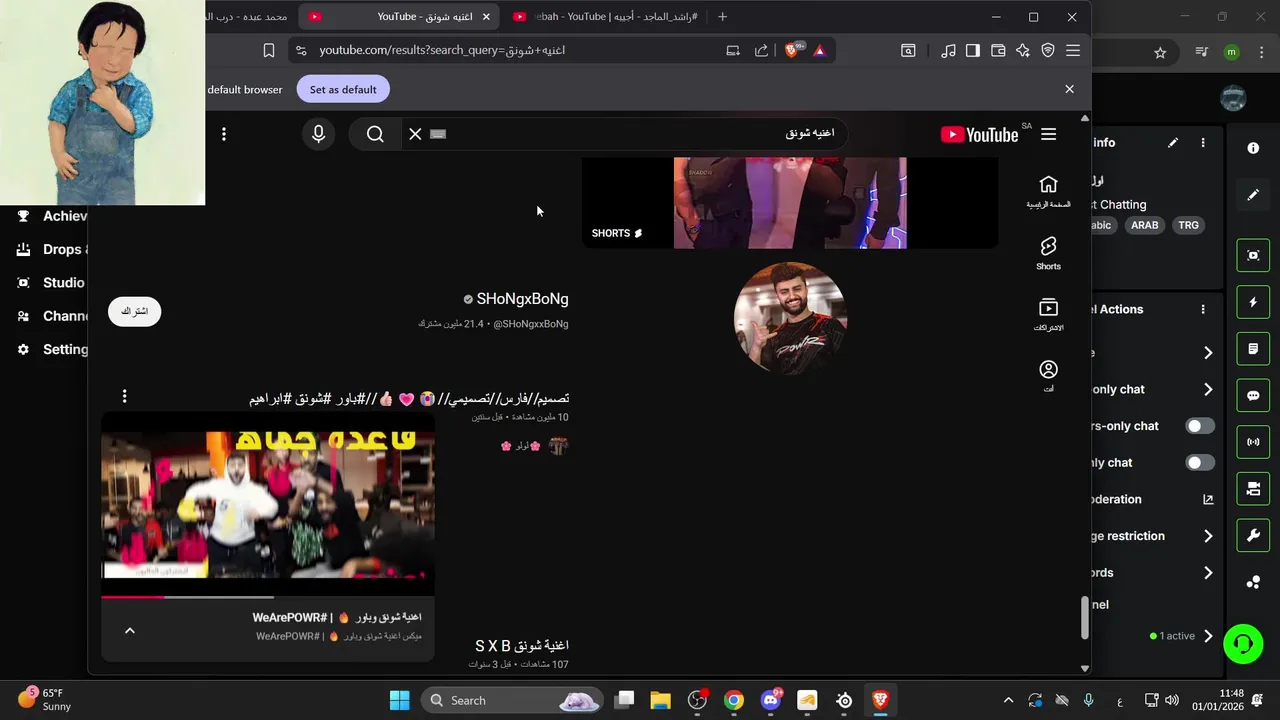Image resolution: width=1280 pixels, height=720 pixels.
Task: Expand the words row chevron
Action: [1208, 573]
